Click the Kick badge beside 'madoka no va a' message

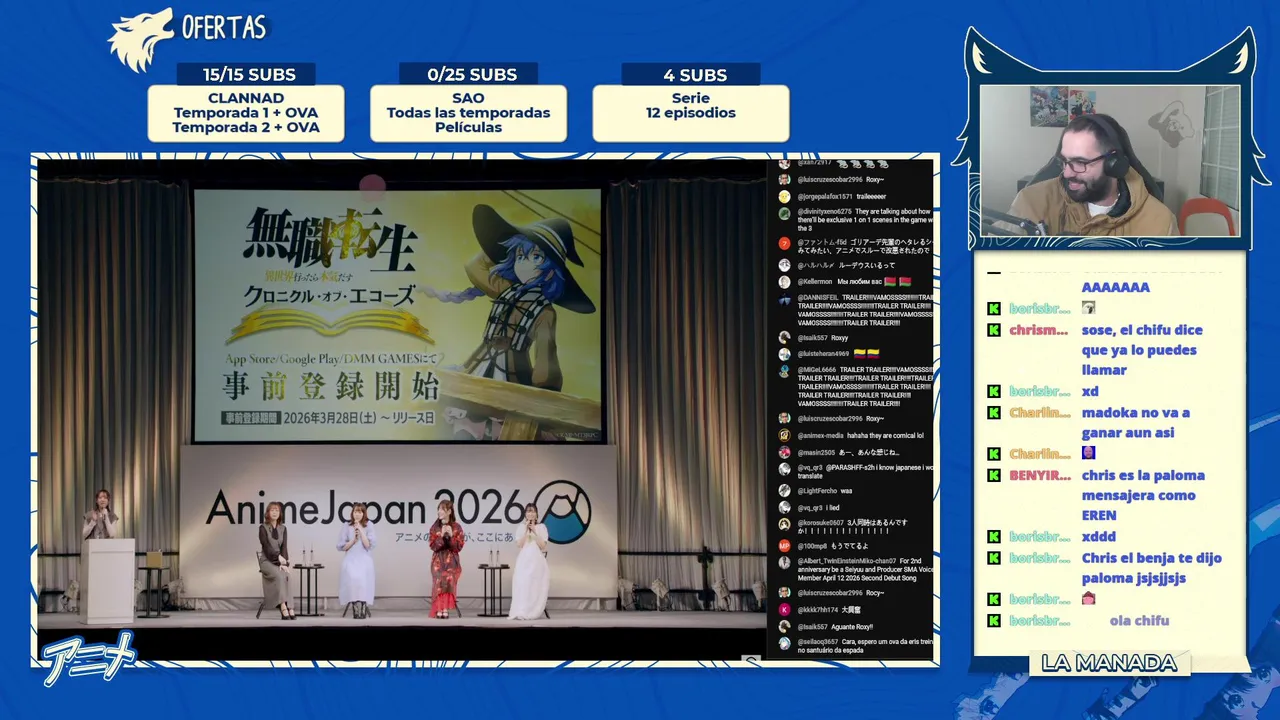coord(994,412)
